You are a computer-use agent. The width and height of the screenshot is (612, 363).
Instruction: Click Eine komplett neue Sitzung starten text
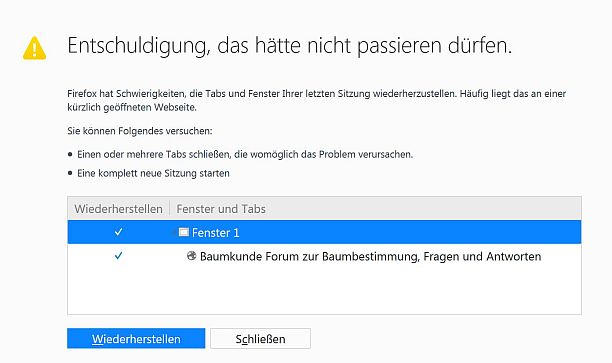pos(153,173)
